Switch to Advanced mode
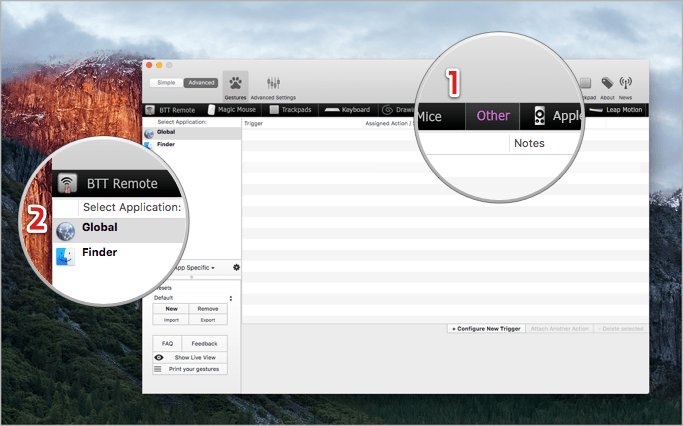Viewport: 683px width, 426px height. pos(201,83)
